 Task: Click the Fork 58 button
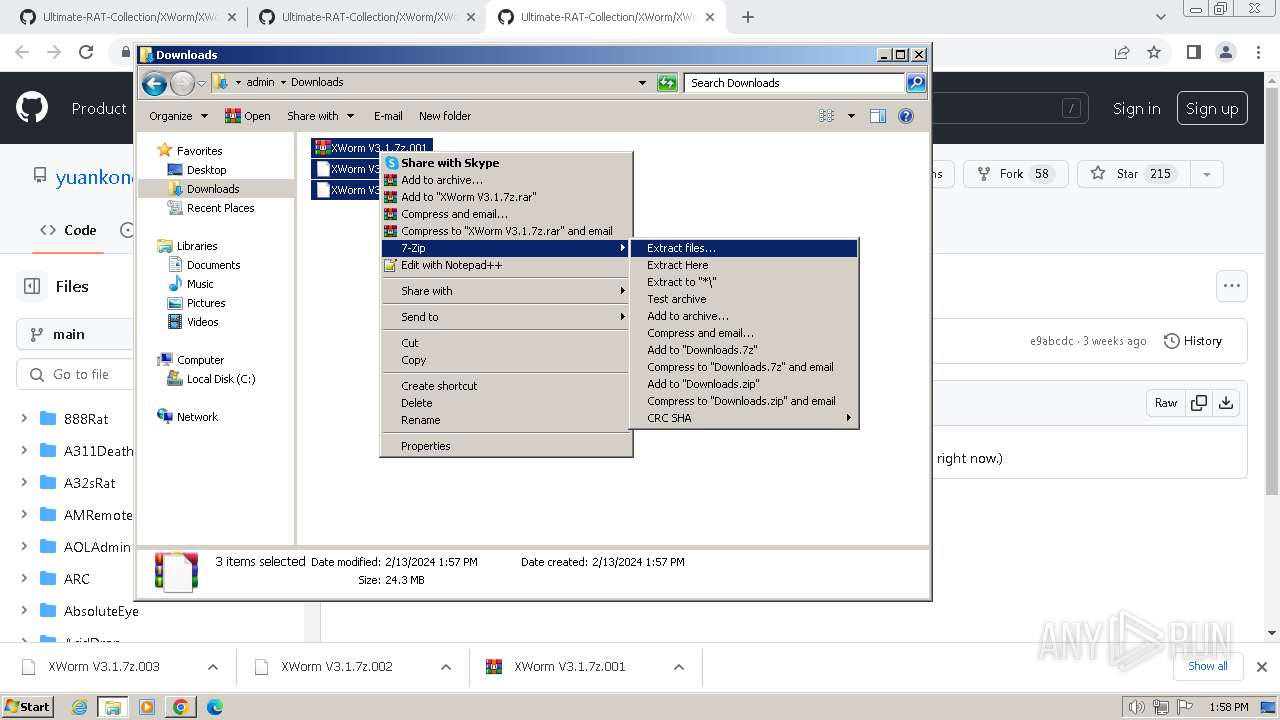pyautogui.click(x=1015, y=174)
